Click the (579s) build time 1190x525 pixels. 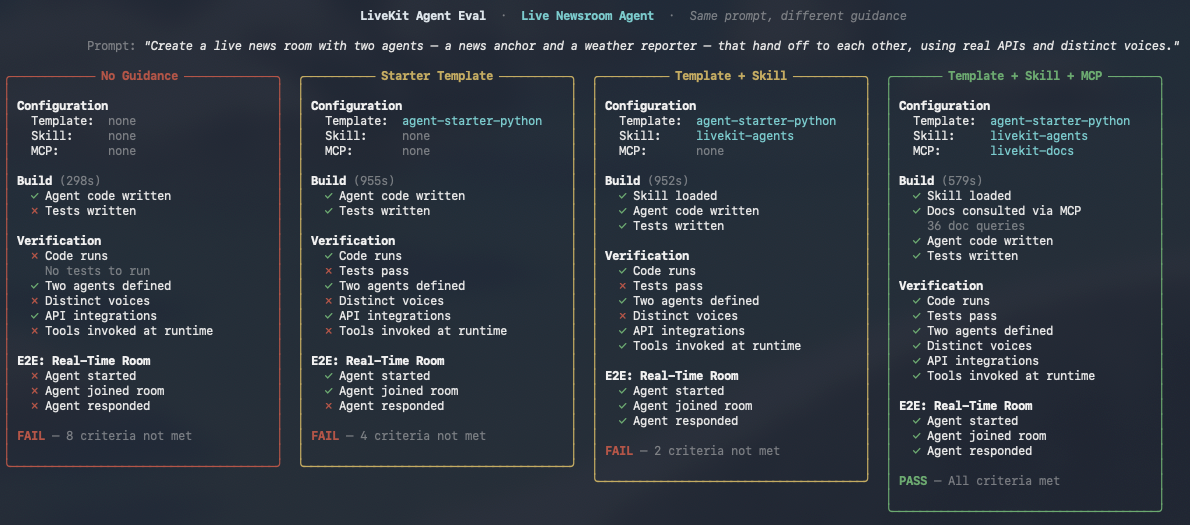tap(961, 181)
